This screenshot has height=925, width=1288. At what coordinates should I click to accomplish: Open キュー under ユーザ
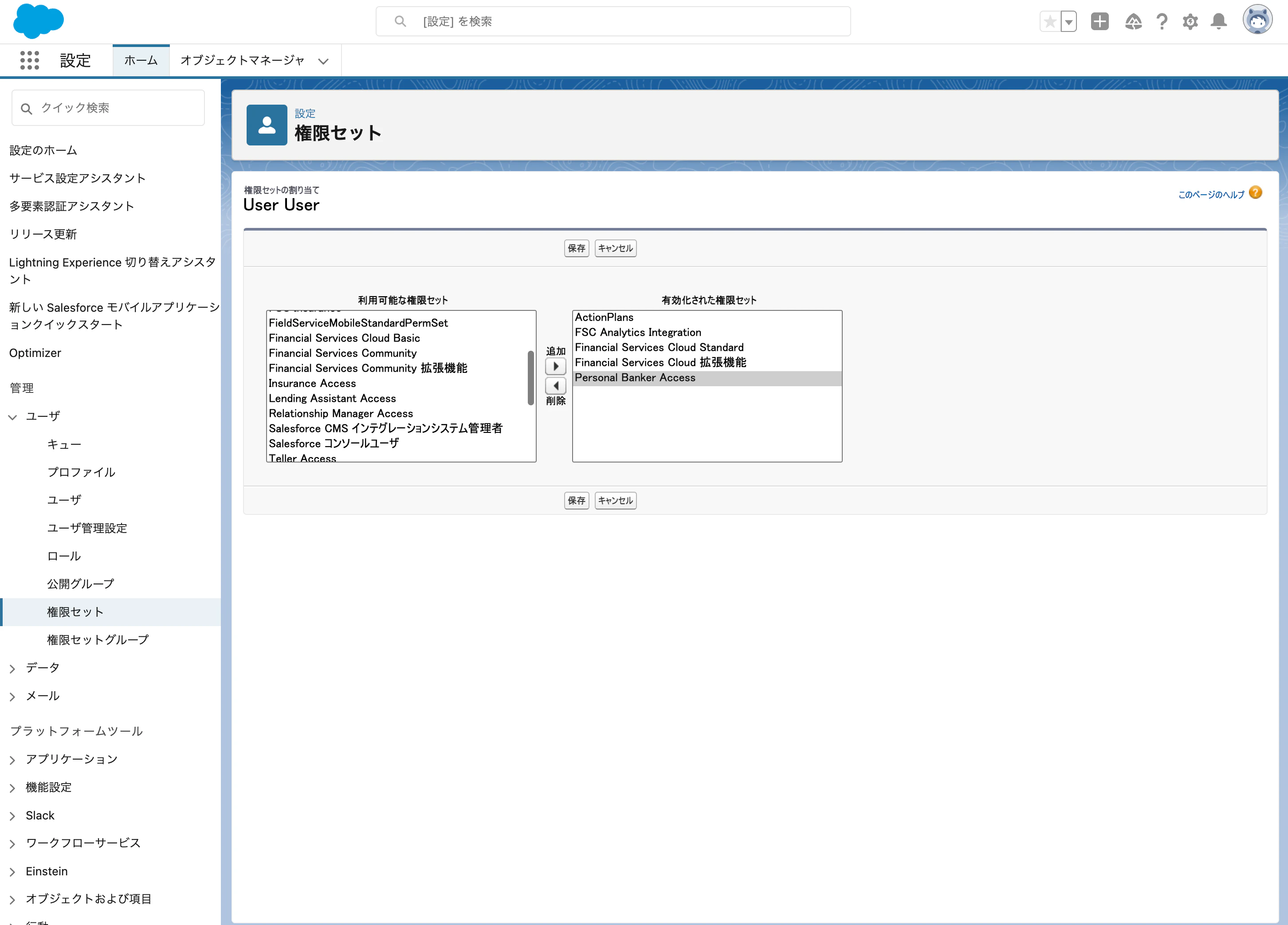coord(64,445)
